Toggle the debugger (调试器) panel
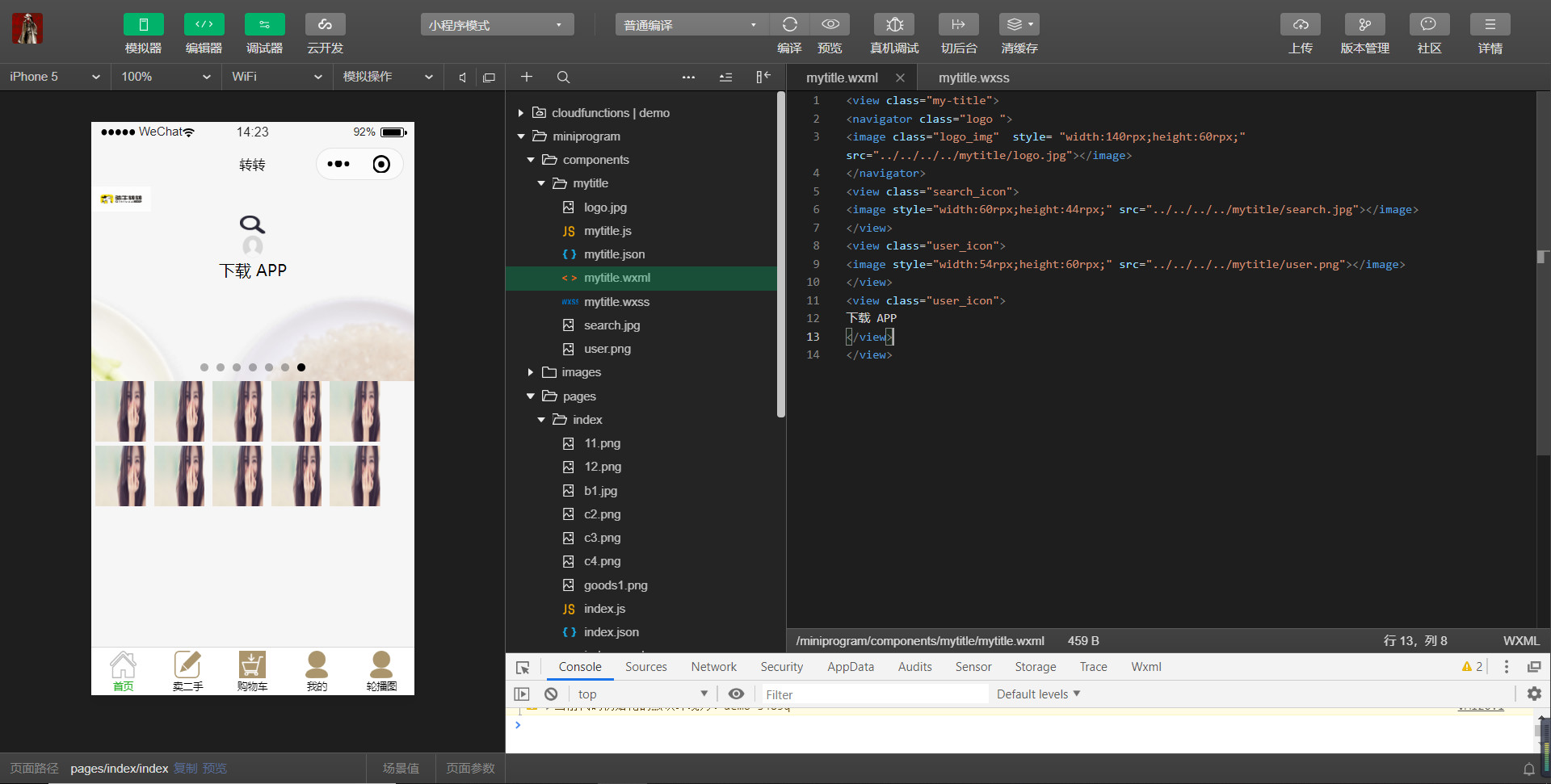 pyautogui.click(x=264, y=25)
